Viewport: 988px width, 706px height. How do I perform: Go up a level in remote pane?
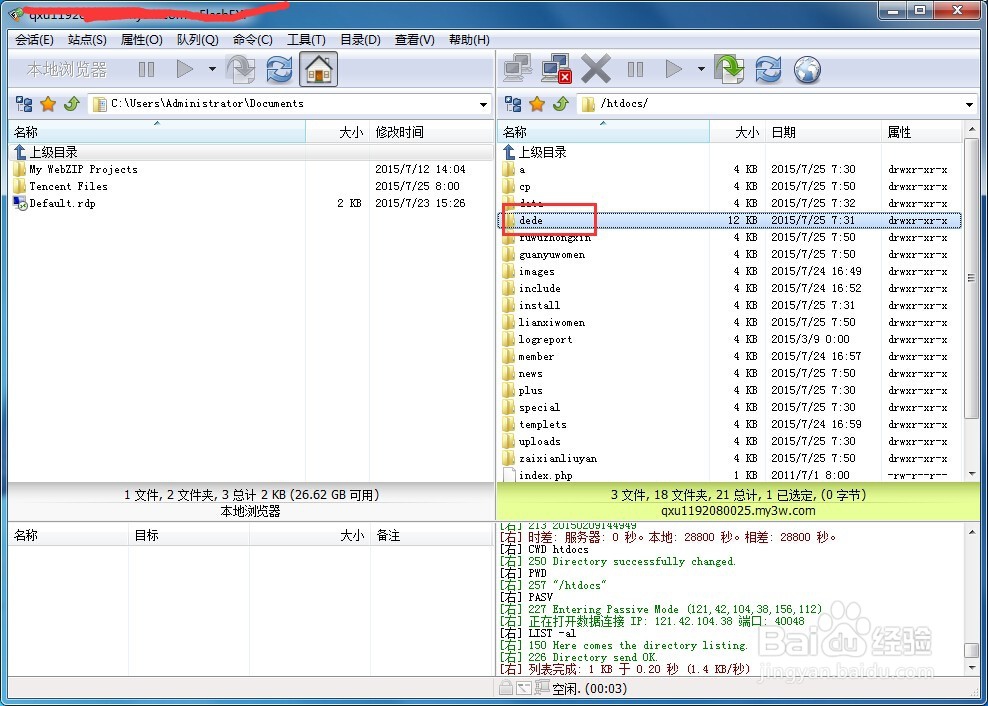pos(561,104)
